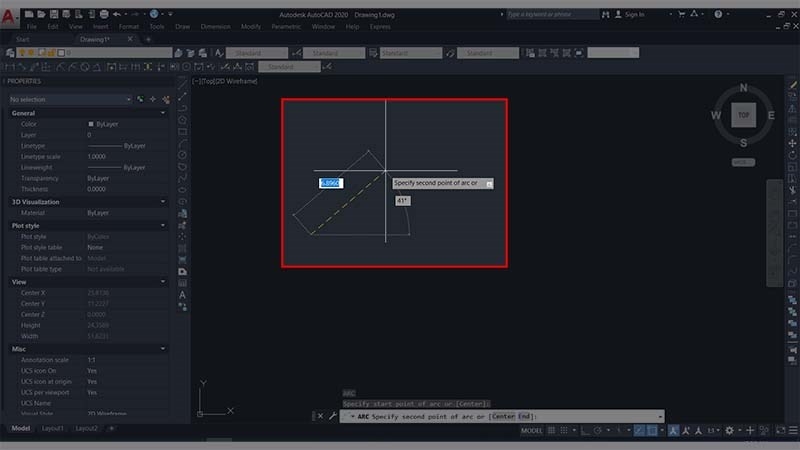
Task: Click the Undo arrow in quick access toolbar
Action: pos(118,15)
